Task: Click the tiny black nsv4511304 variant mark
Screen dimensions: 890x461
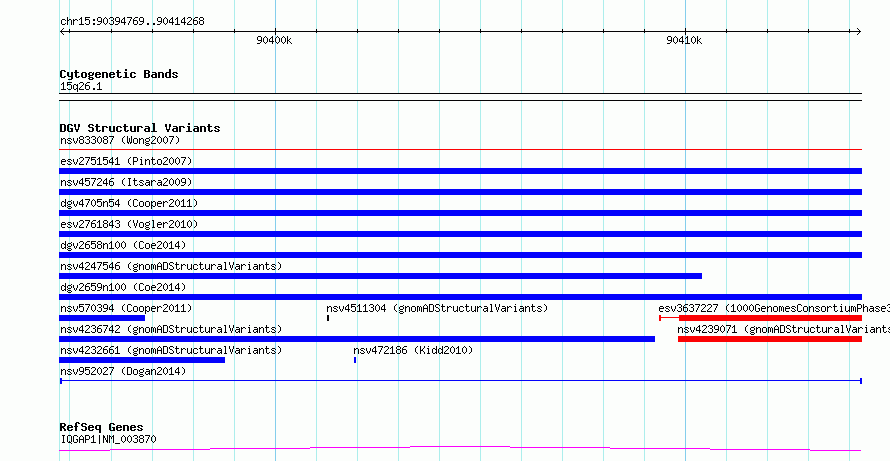Action: (328, 318)
